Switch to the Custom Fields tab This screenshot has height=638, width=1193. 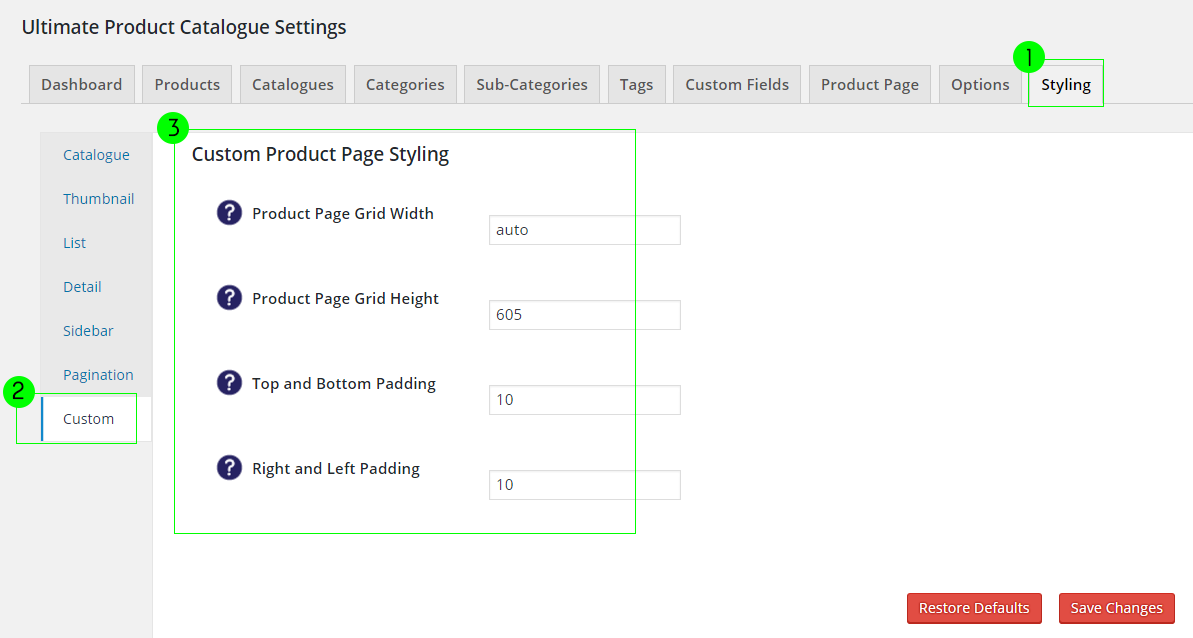736,84
